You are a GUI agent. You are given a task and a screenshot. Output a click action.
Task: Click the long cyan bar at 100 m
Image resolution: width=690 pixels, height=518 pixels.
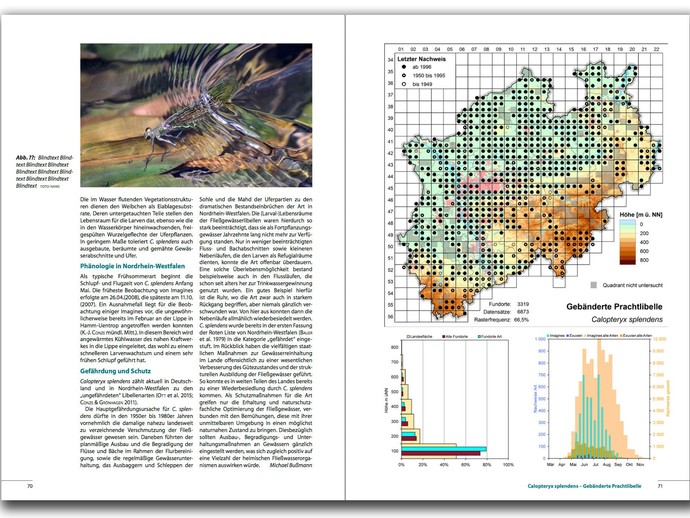pos(444,449)
